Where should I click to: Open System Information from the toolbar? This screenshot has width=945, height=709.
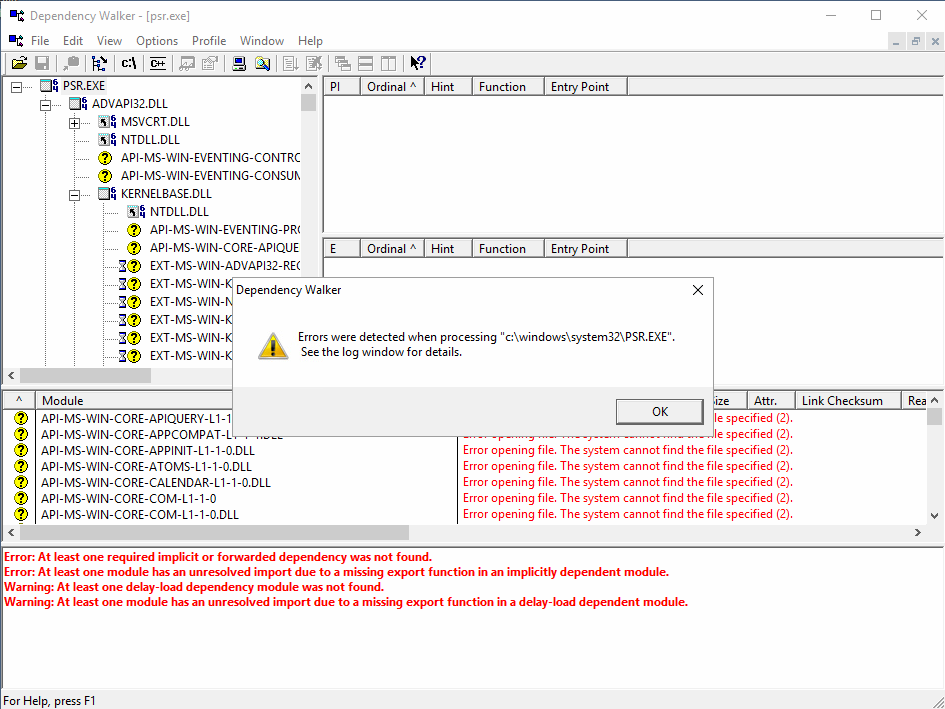(x=239, y=63)
